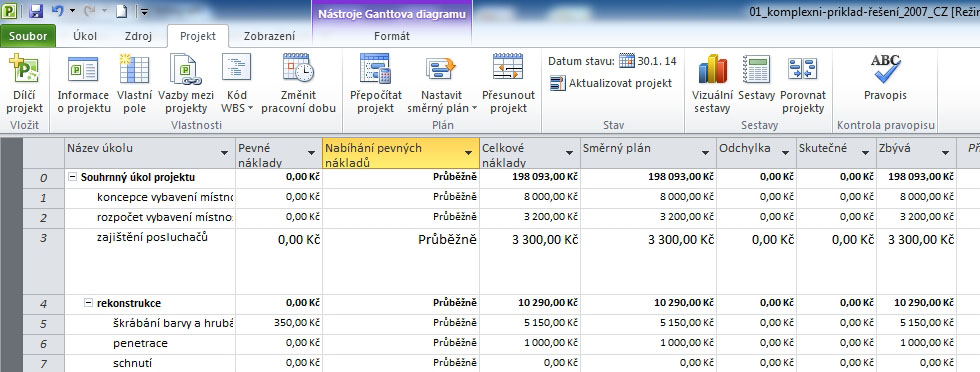Open the Undo history dropdown arrow
The height and width of the screenshot is (372, 980).
pyautogui.click(x=72, y=11)
